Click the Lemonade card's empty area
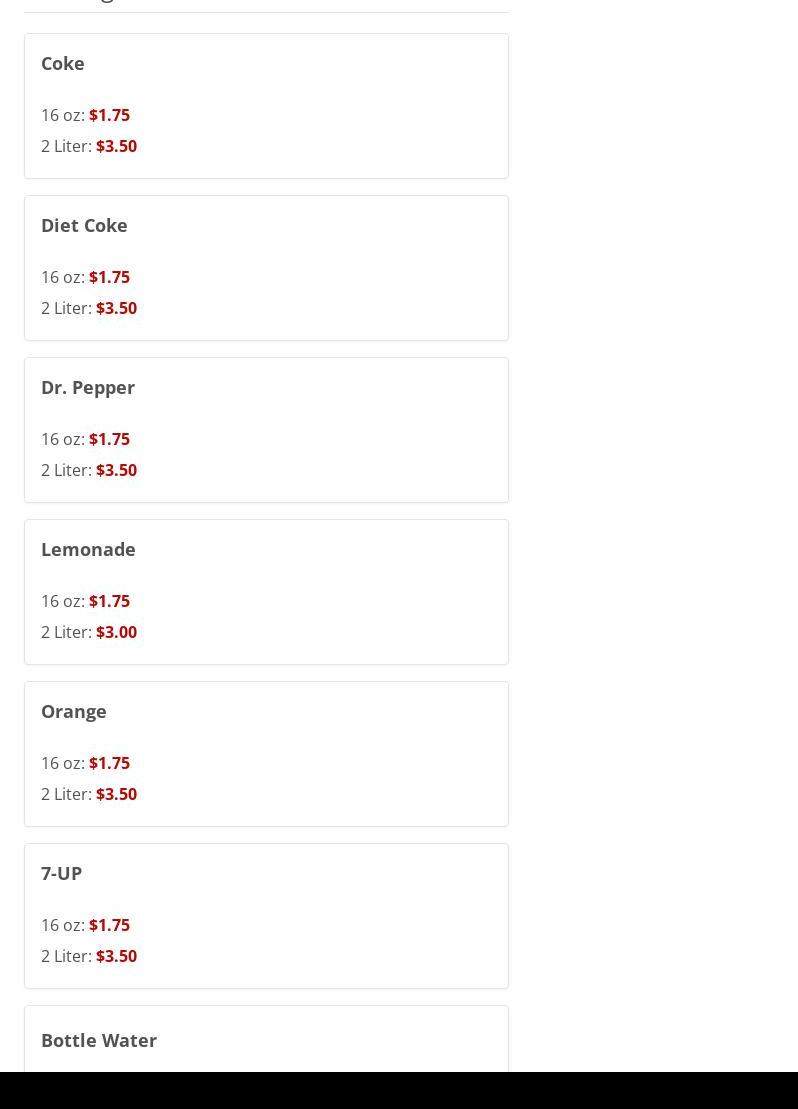This screenshot has width=798, height=1109. 350,600
